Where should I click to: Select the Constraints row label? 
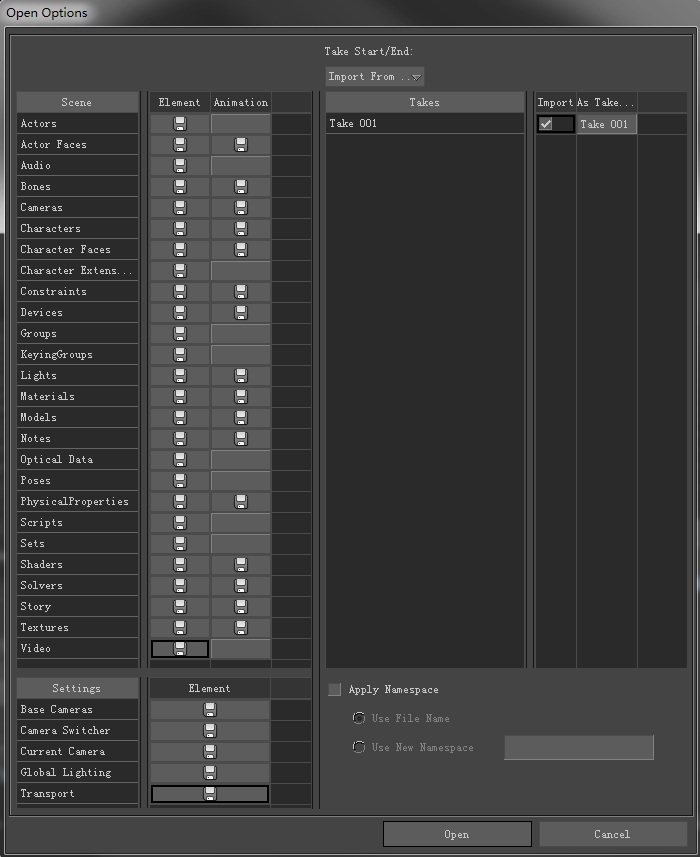(77, 292)
